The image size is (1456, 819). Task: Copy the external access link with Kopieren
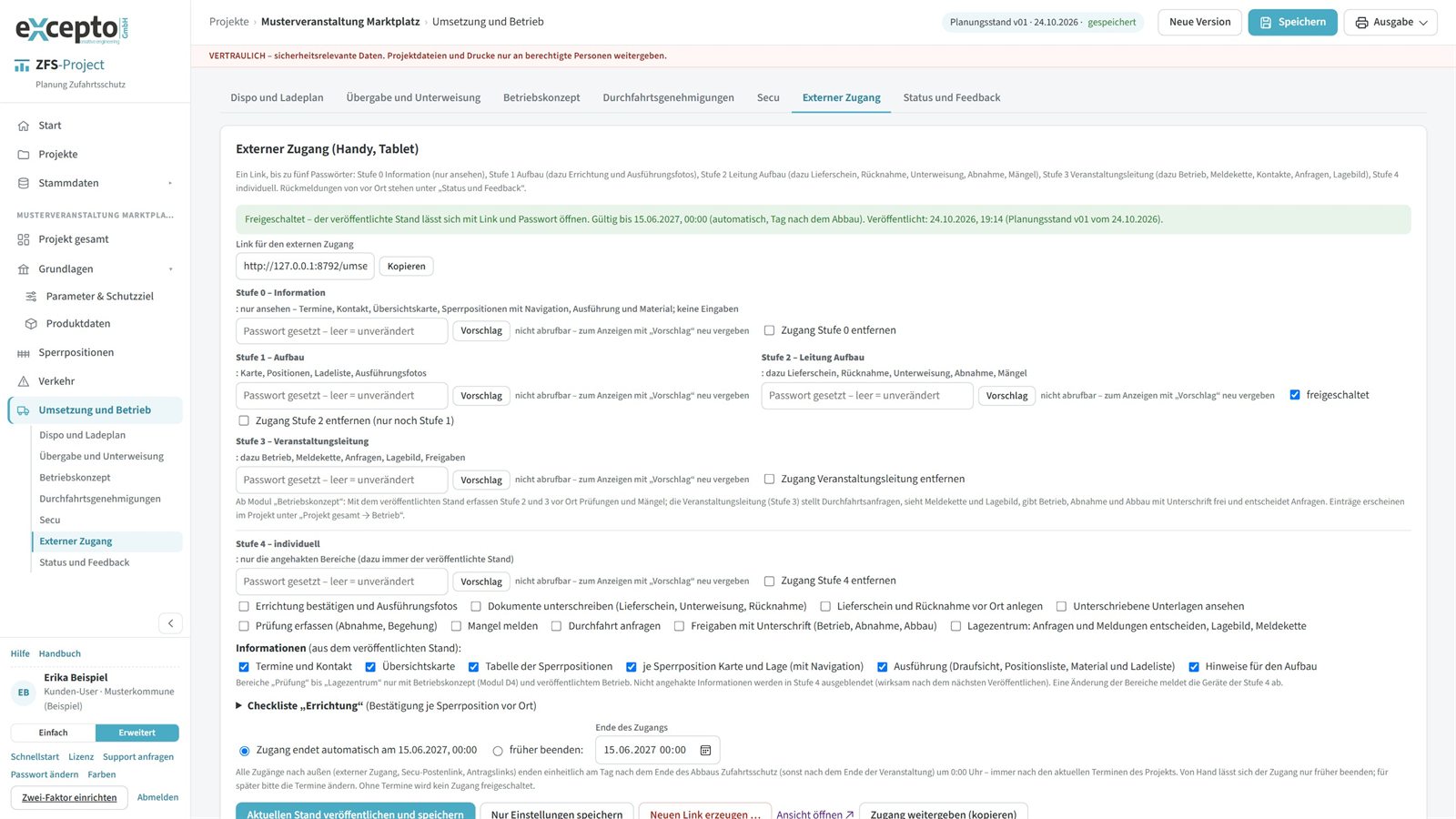pos(407,267)
